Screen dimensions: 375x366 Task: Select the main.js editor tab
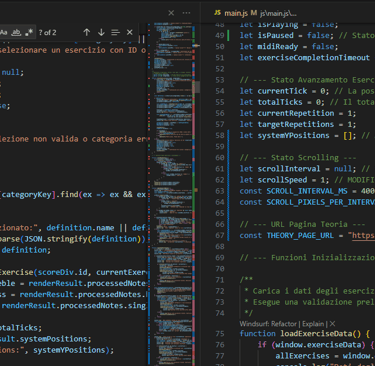point(235,13)
